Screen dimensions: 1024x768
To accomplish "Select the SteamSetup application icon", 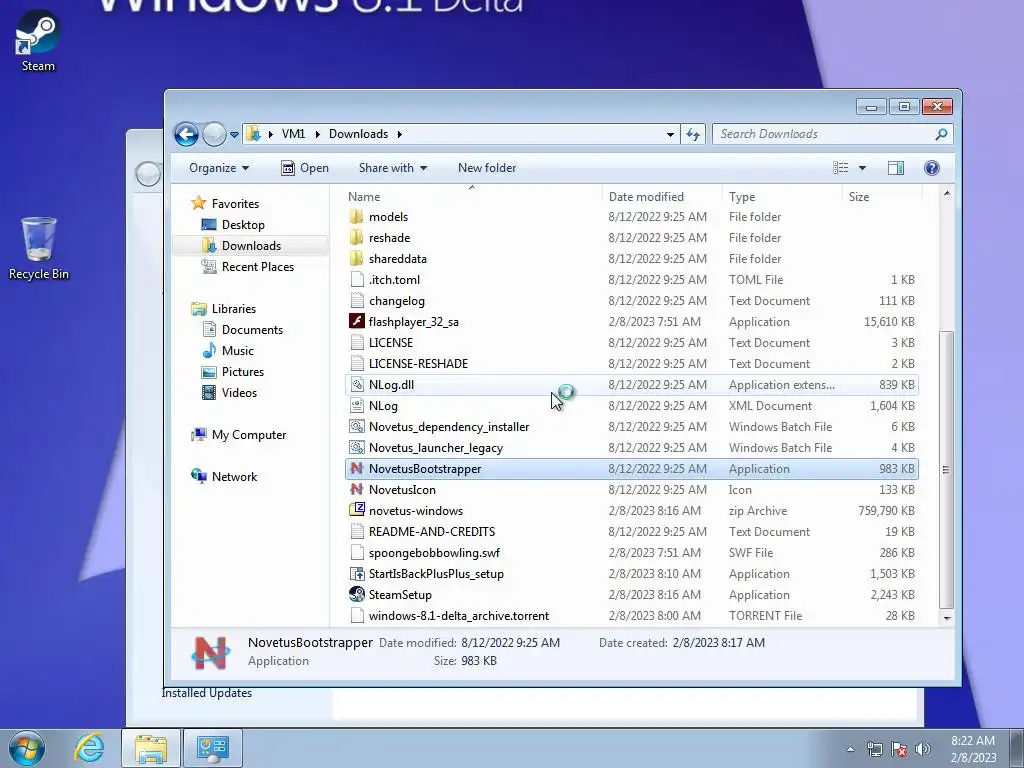I will (x=357, y=594).
